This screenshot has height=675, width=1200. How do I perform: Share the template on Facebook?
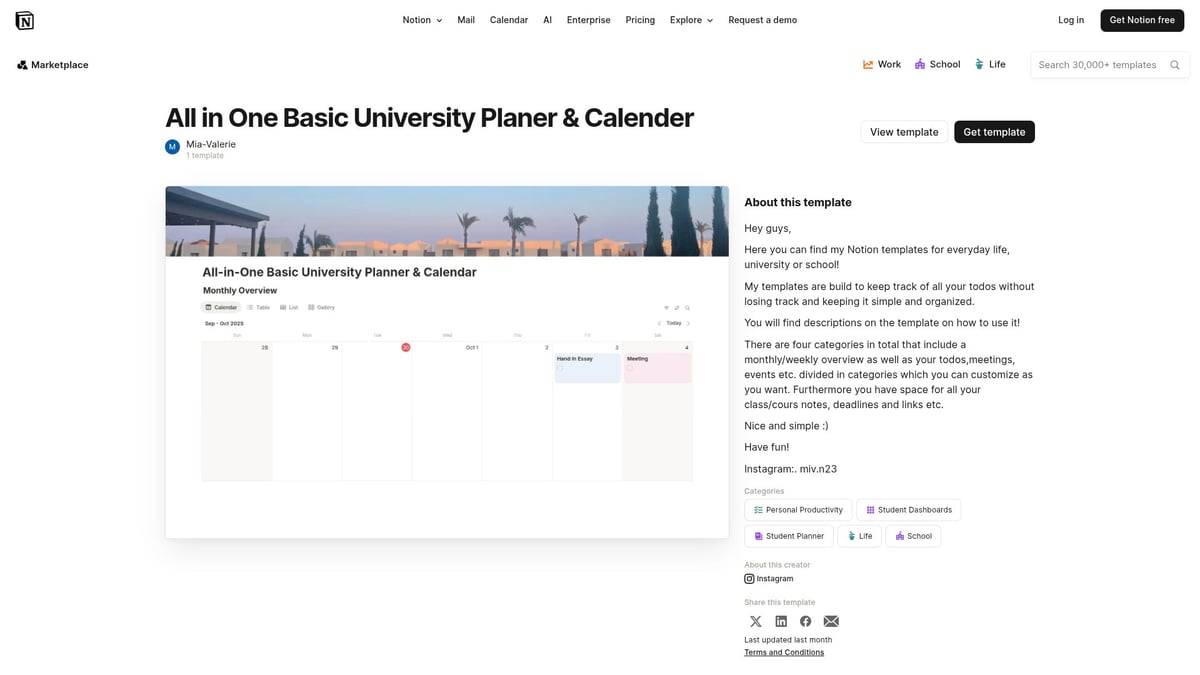[x=805, y=620]
